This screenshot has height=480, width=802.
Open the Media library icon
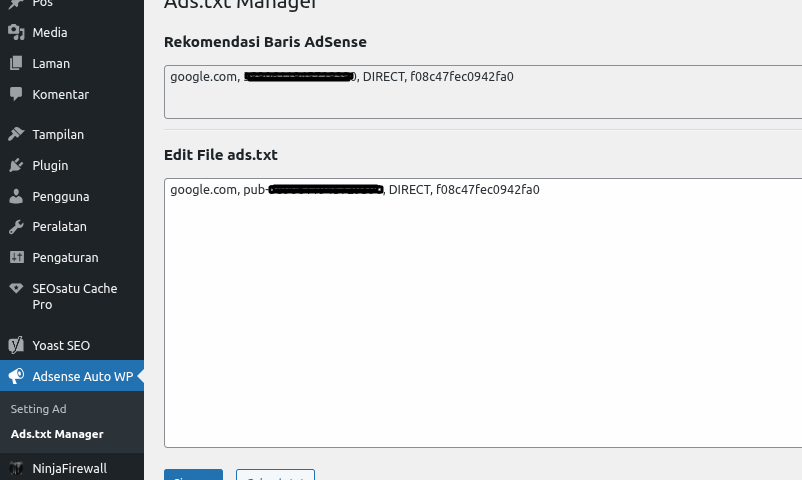click(x=16, y=32)
